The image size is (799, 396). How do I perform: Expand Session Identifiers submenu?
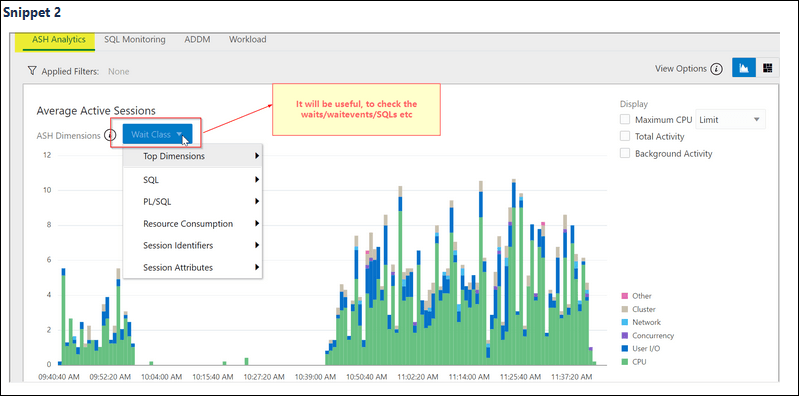[193, 246]
